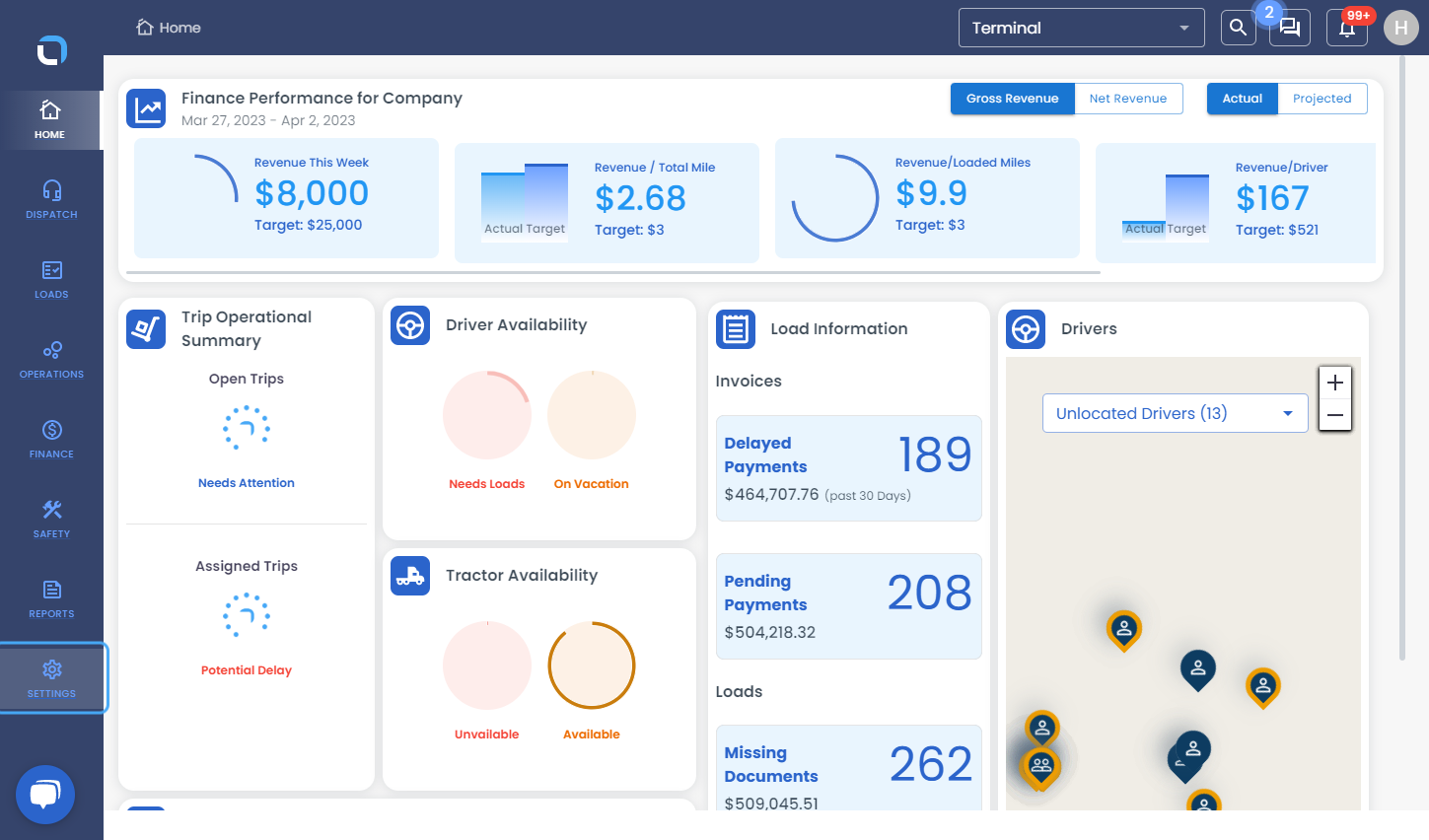Screen dimensions: 1429x840
Task: Click the Needs Attention open trips label
Action: (x=247, y=483)
